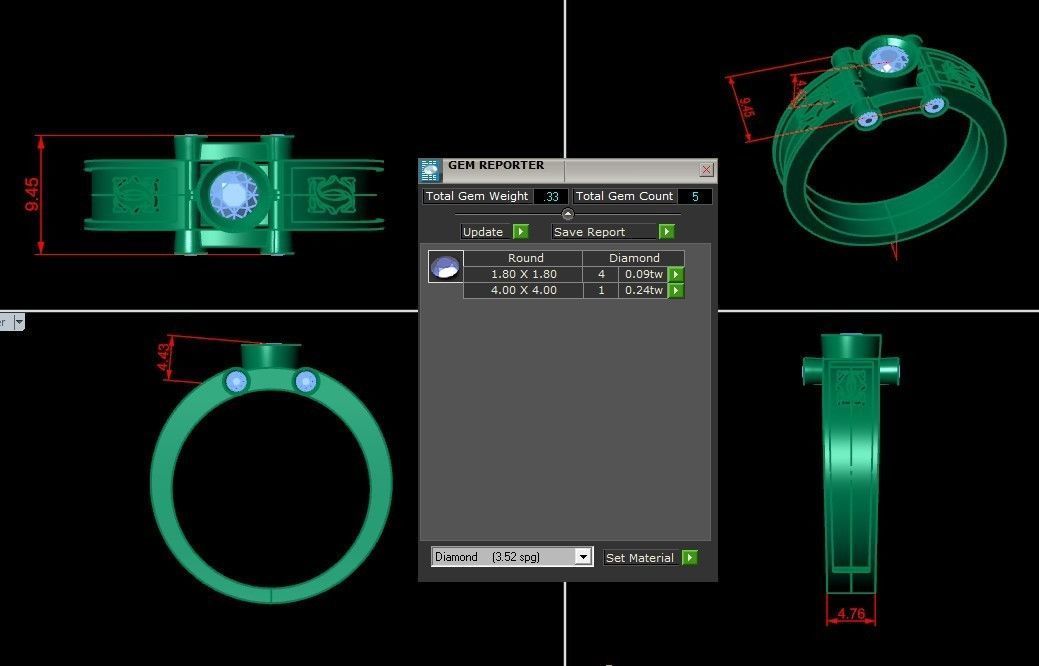Click the 9.45 dimension in top view

[x=32, y=195]
